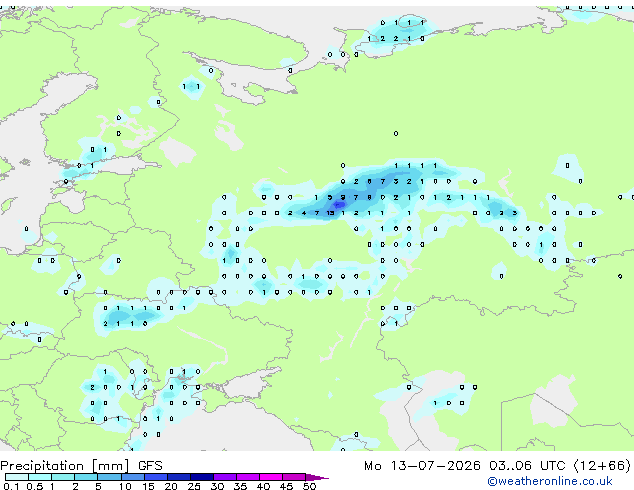Click the '13' precipitation value on the map
The width and height of the screenshot is (634, 490).
[x=330, y=213]
